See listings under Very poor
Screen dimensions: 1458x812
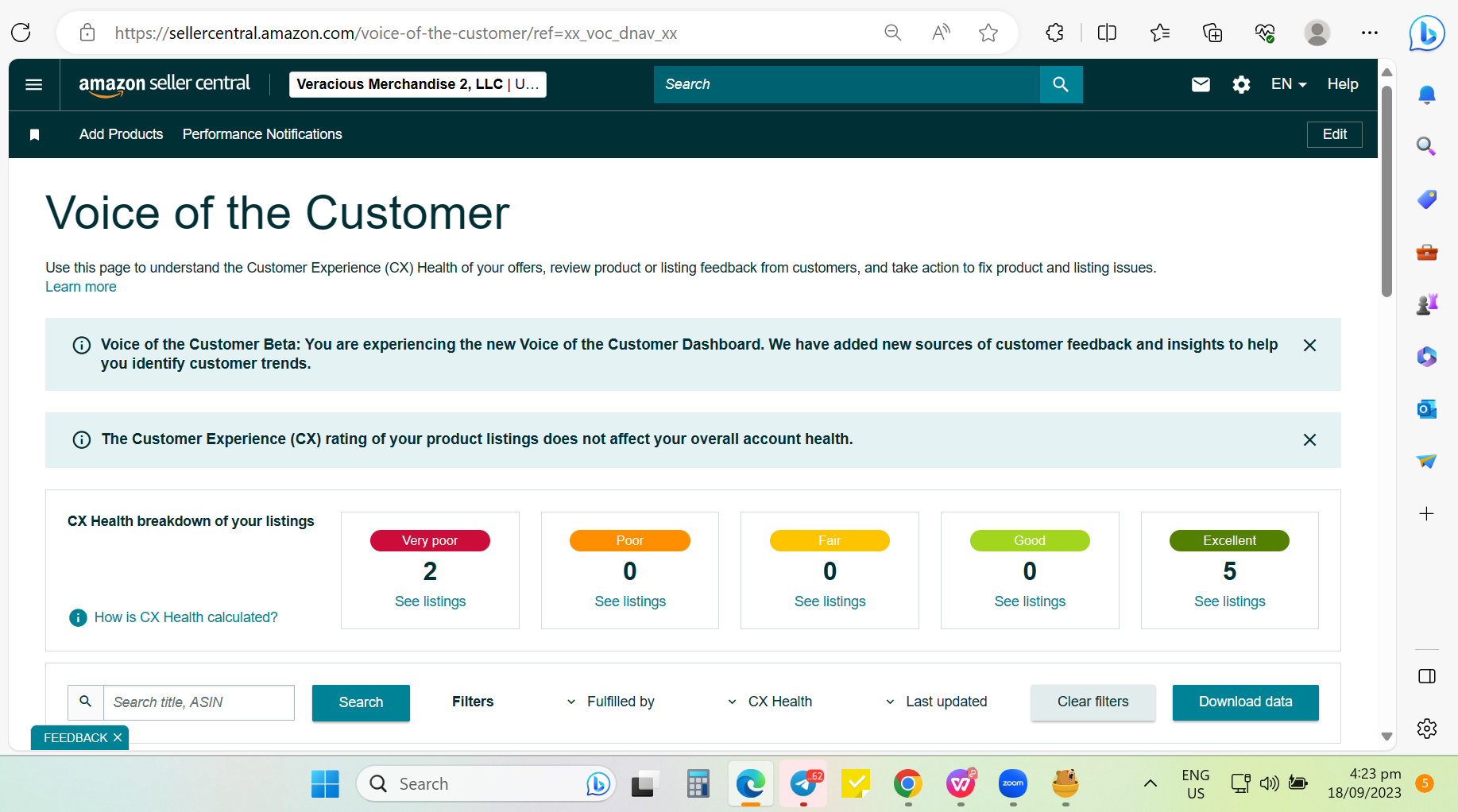pos(430,601)
